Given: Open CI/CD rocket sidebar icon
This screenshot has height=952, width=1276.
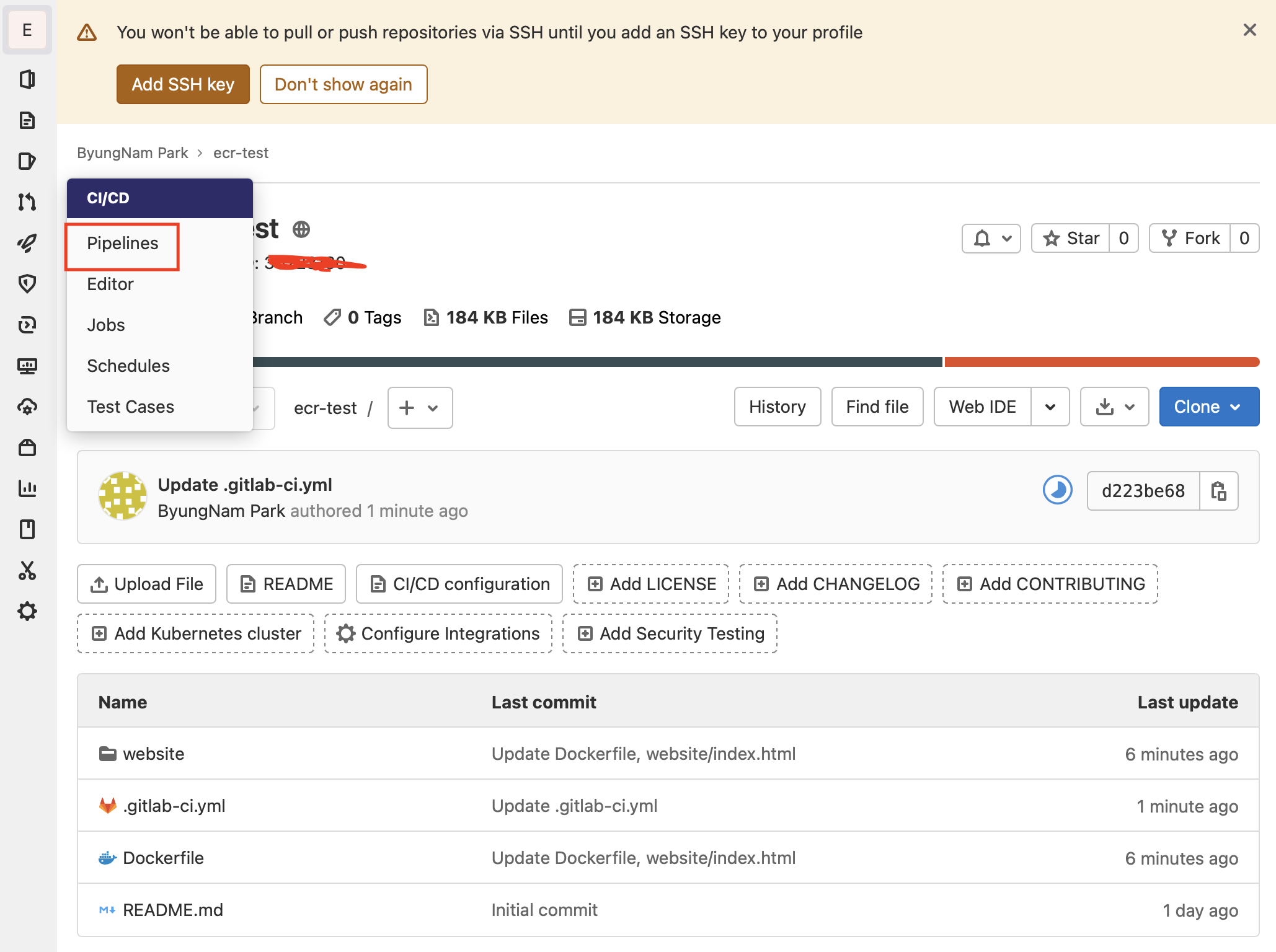Looking at the screenshot, I should click(x=27, y=243).
